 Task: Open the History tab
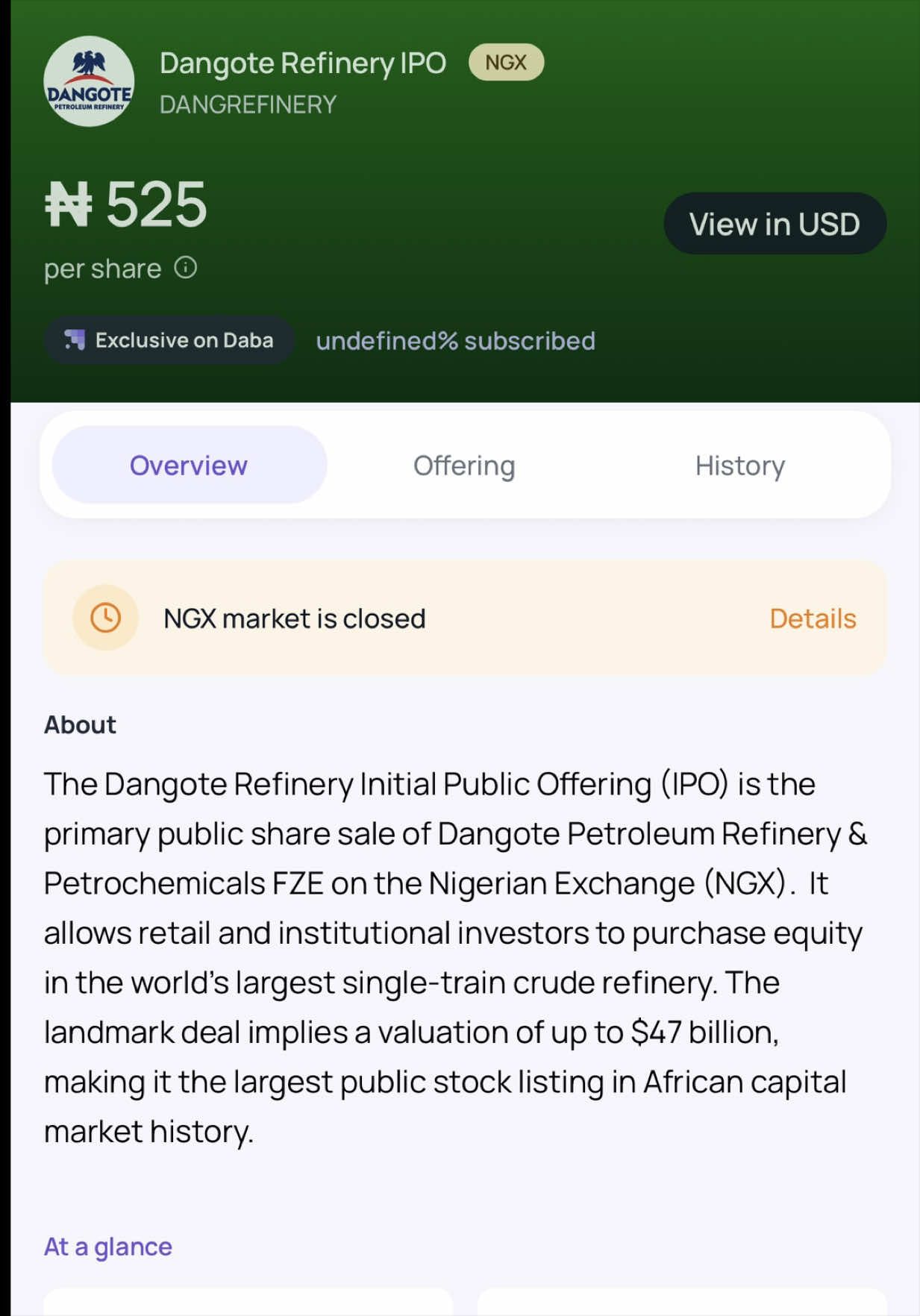point(740,465)
